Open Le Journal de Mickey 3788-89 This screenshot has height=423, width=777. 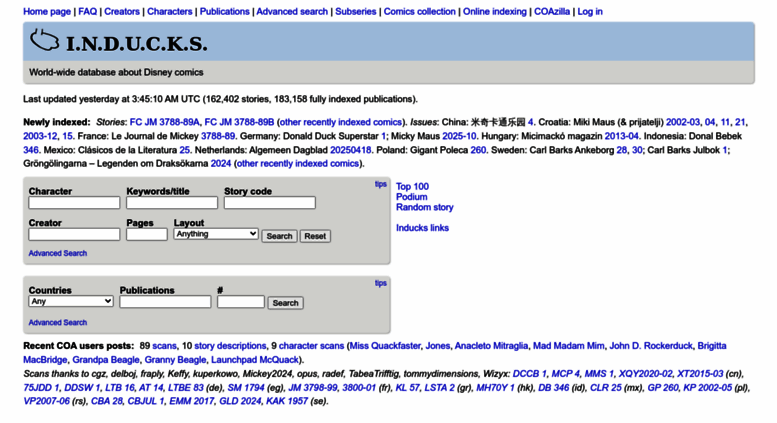[x=218, y=136]
